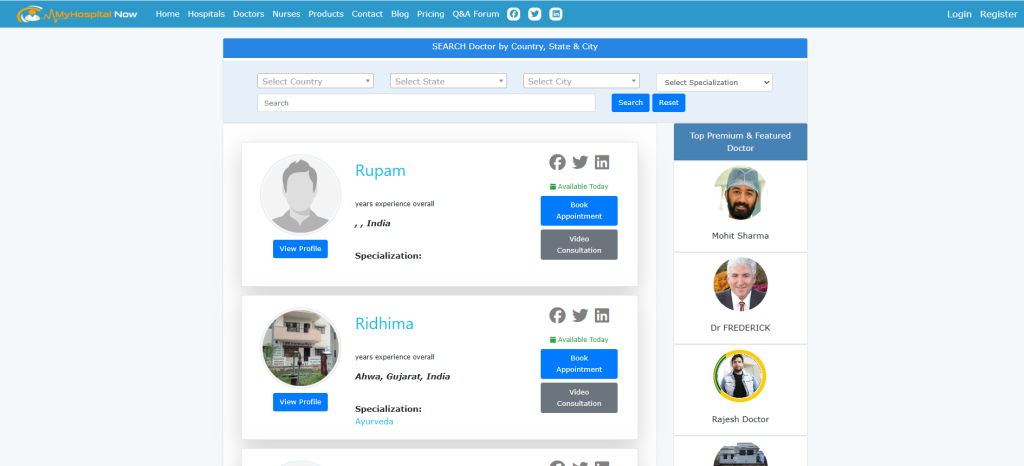Open the Contact menu item
This screenshot has height=466, width=1024.
coord(367,14)
